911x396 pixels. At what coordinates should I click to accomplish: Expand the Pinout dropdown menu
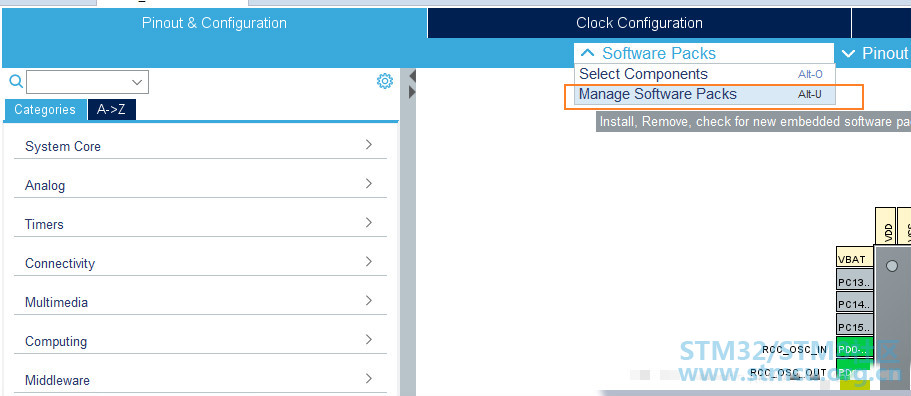(874, 53)
